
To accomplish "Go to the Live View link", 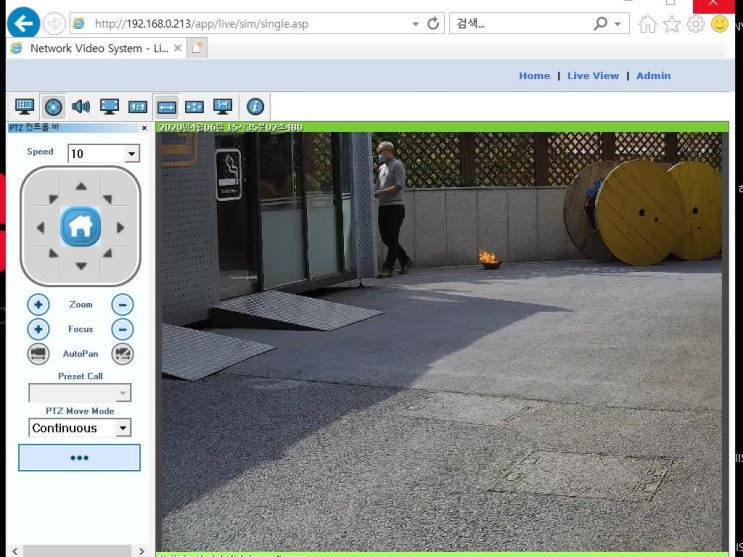I will click(x=593, y=76).
